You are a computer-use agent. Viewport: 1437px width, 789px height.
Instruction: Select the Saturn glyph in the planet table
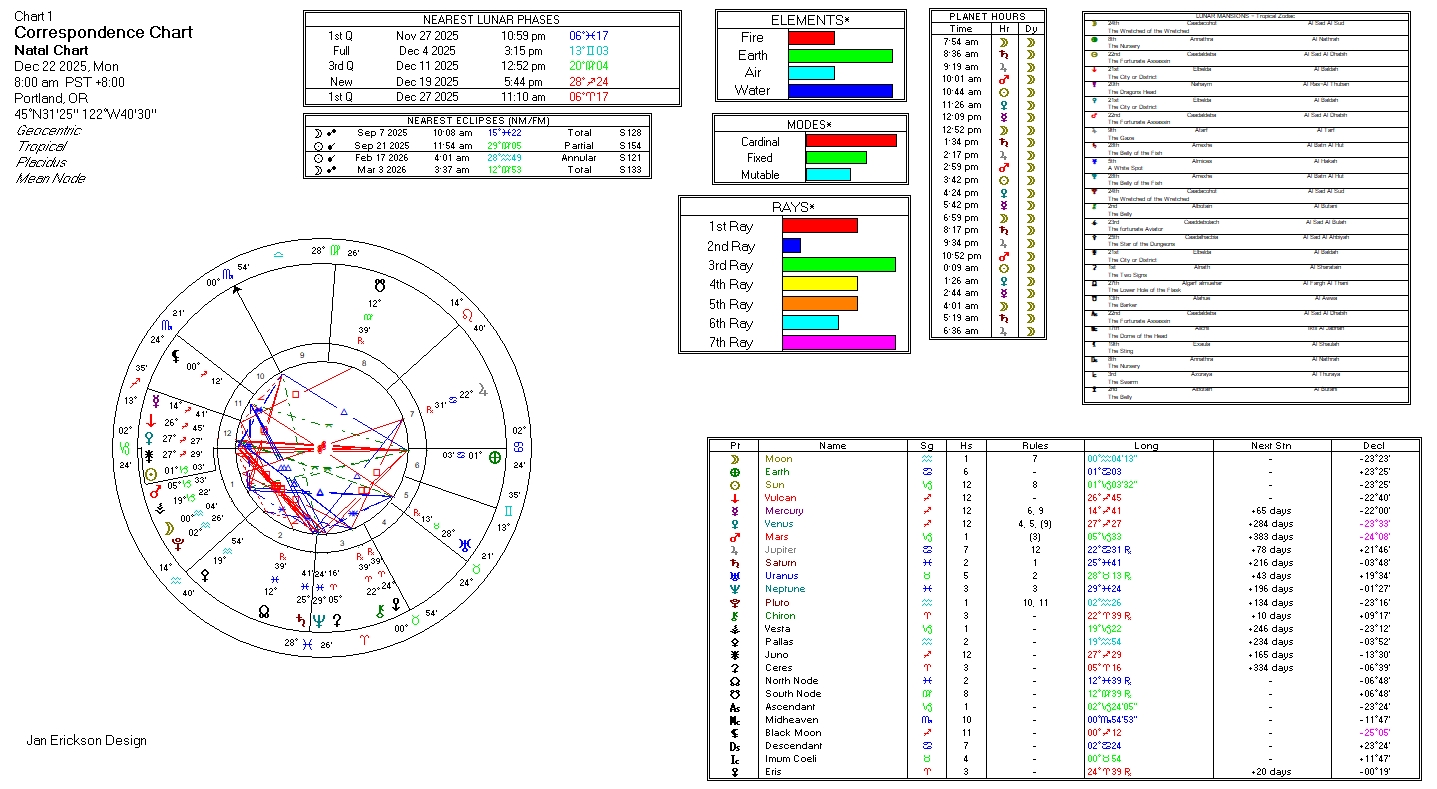click(735, 563)
